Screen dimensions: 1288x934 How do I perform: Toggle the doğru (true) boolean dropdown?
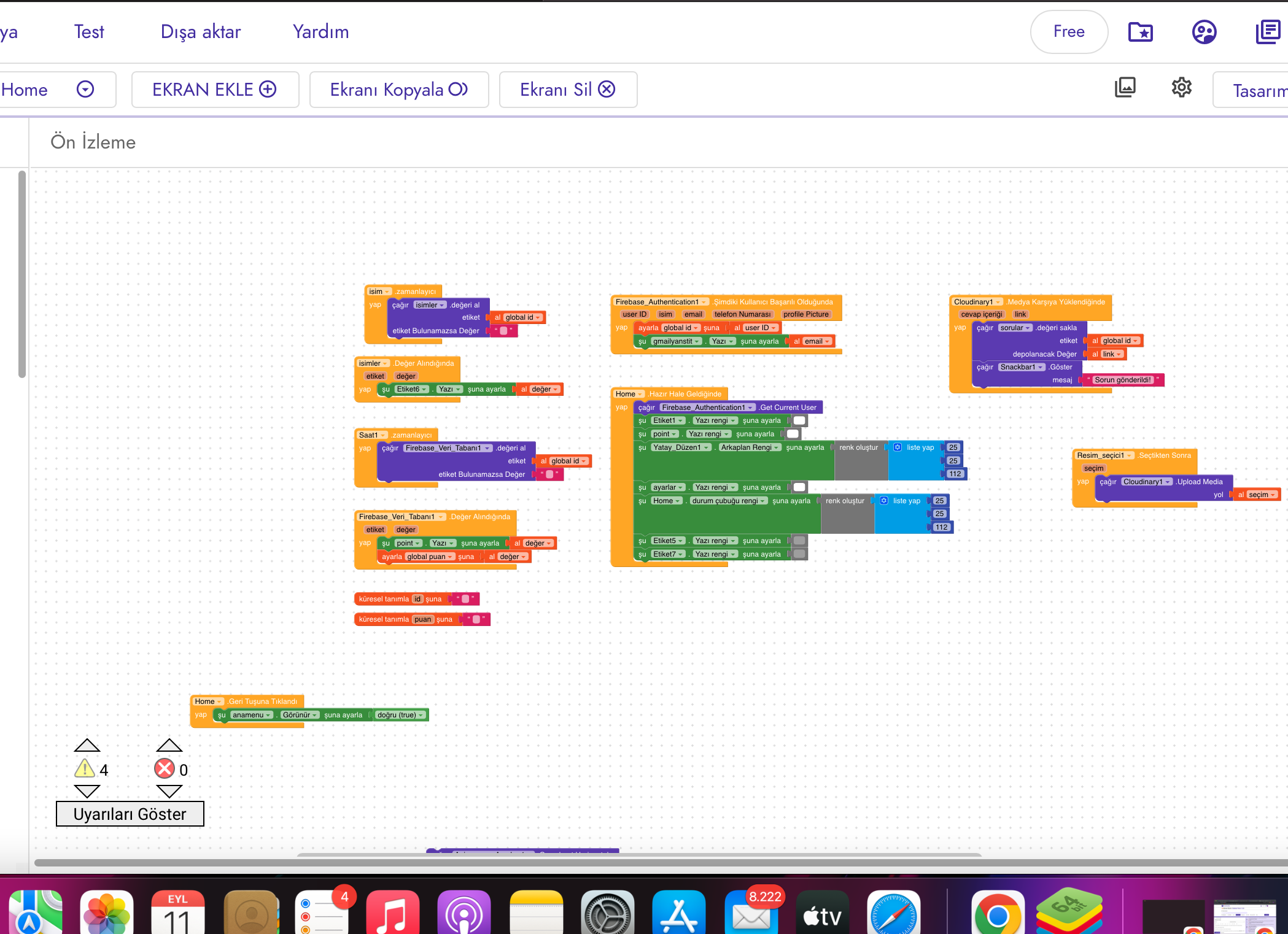click(x=401, y=715)
